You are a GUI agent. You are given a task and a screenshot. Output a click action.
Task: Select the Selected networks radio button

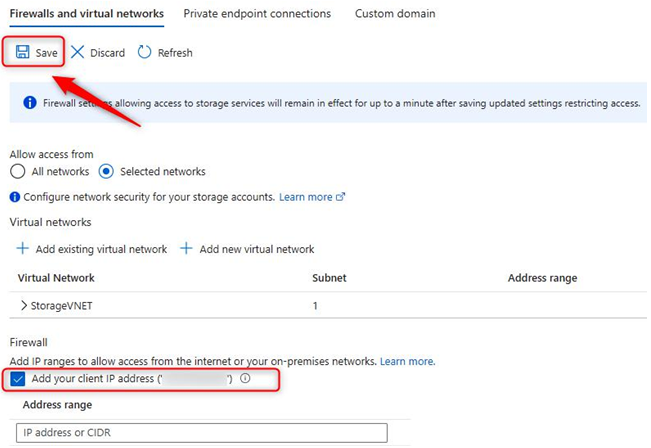106,171
